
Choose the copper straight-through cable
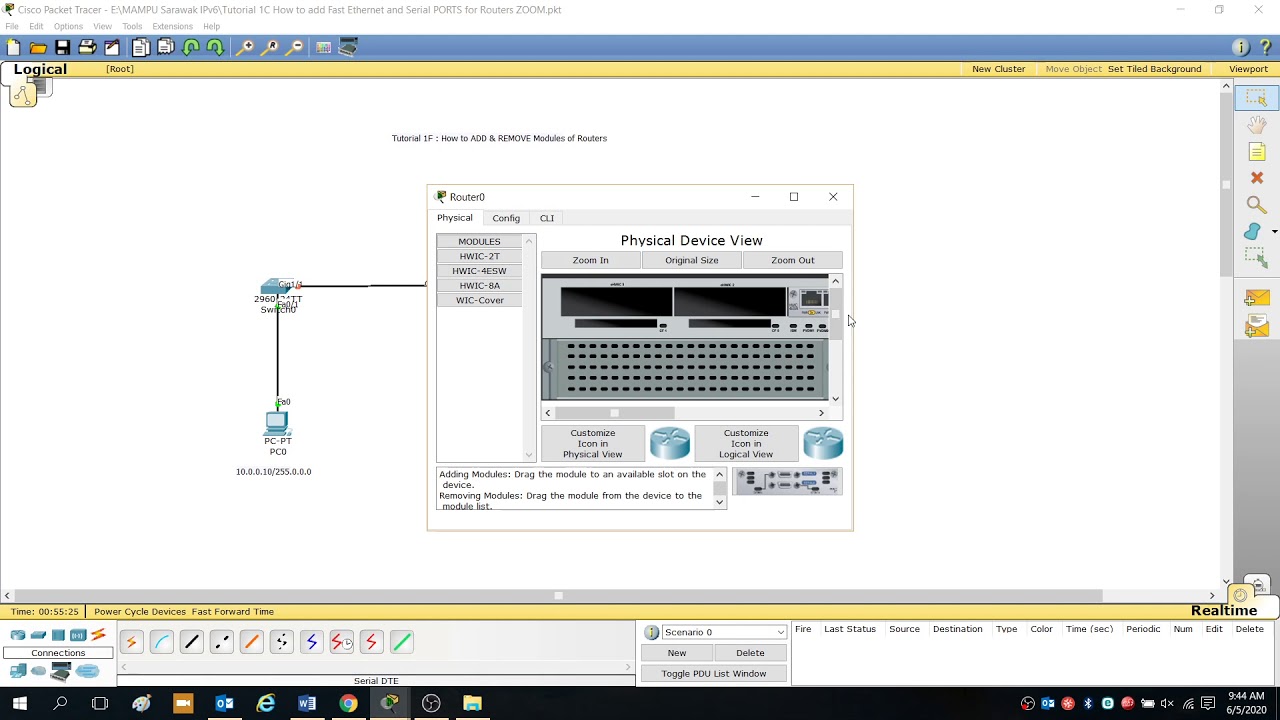tap(191, 642)
